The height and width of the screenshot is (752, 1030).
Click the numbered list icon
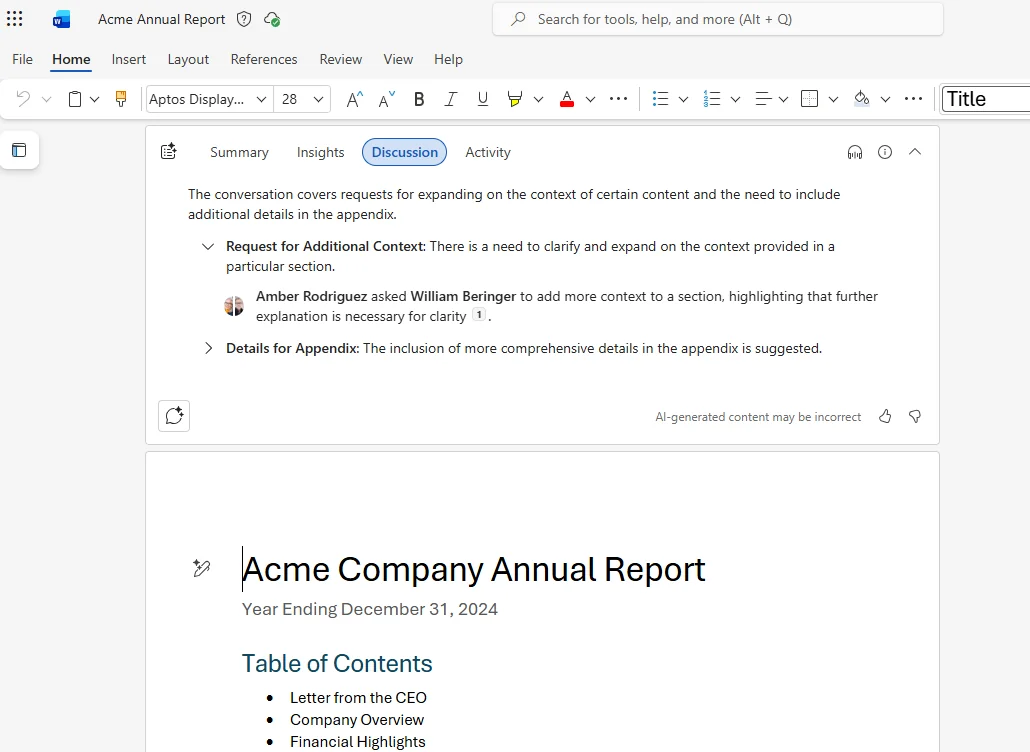click(711, 99)
